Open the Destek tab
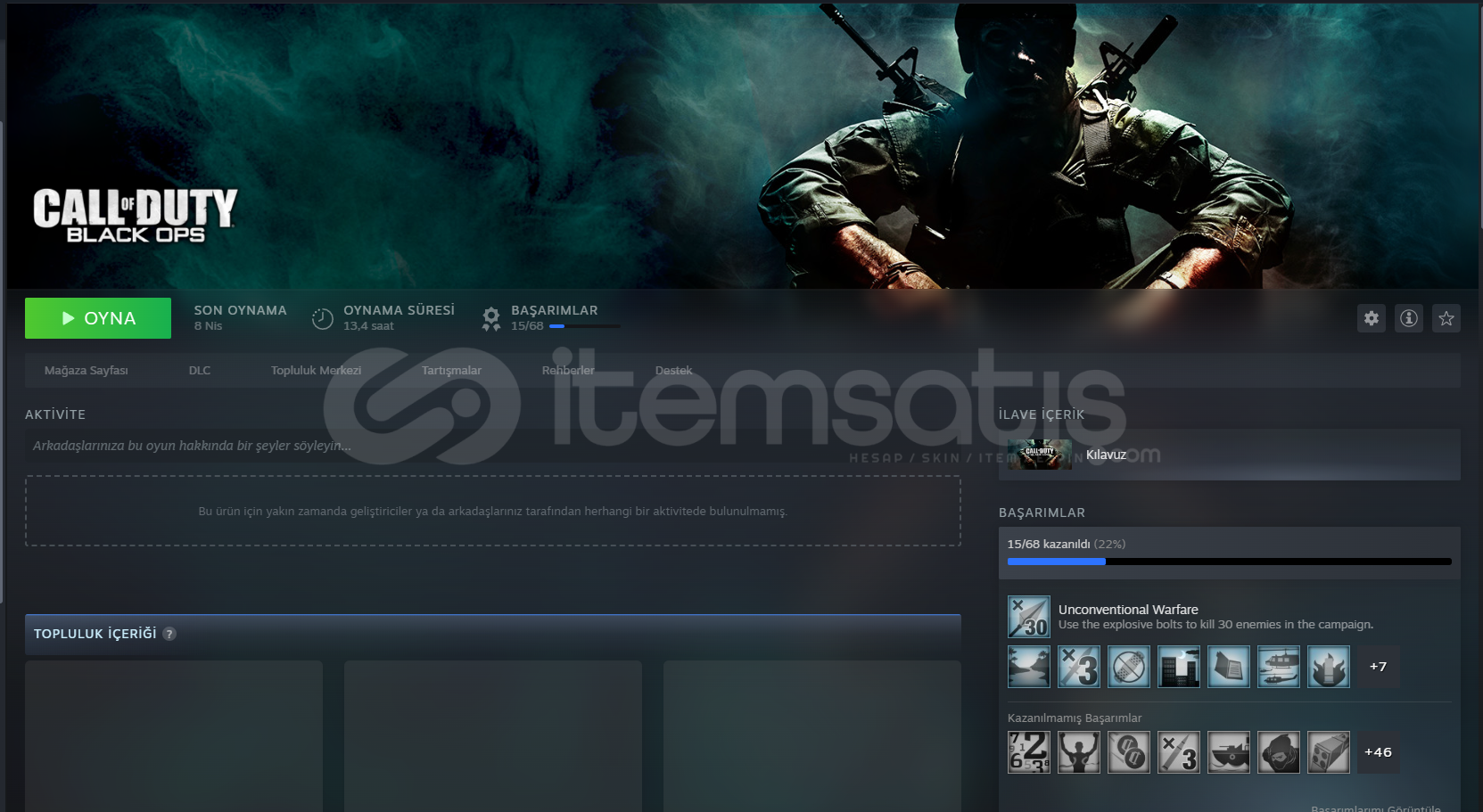Screen dimensions: 1483x812 [x=673, y=371]
